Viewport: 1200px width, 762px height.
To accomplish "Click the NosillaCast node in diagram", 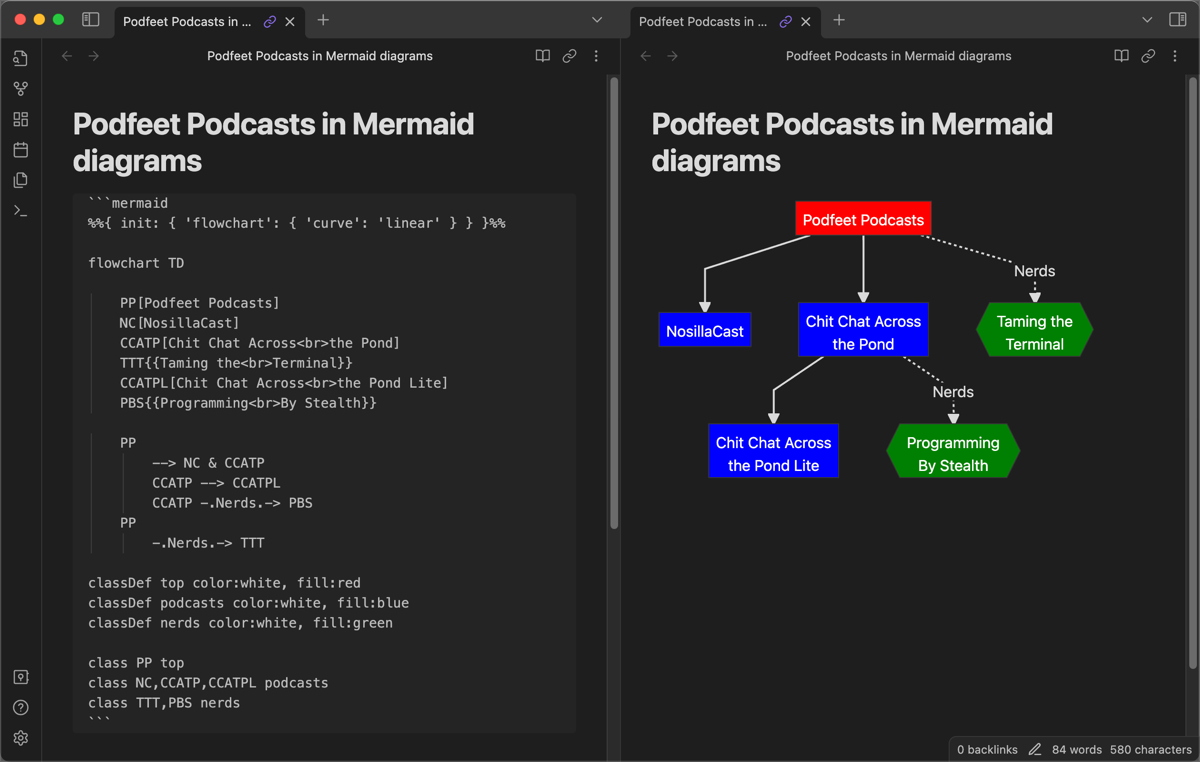I will [705, 331].
